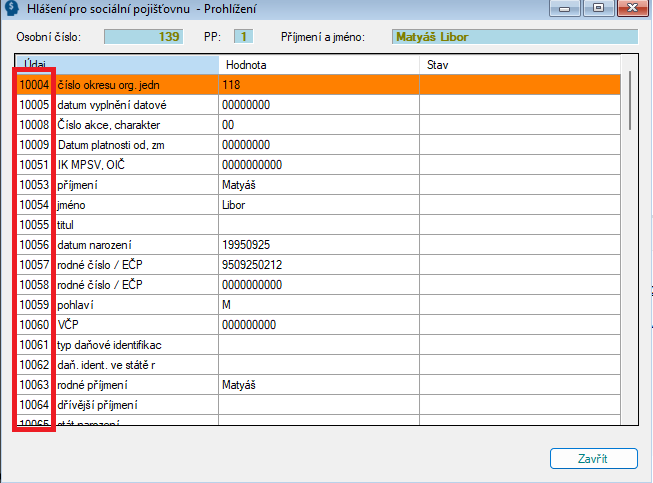Select row 10051 IK MPSV, OIČ
The height and width of the screenshot is (483, 653).
pos(318,164)
